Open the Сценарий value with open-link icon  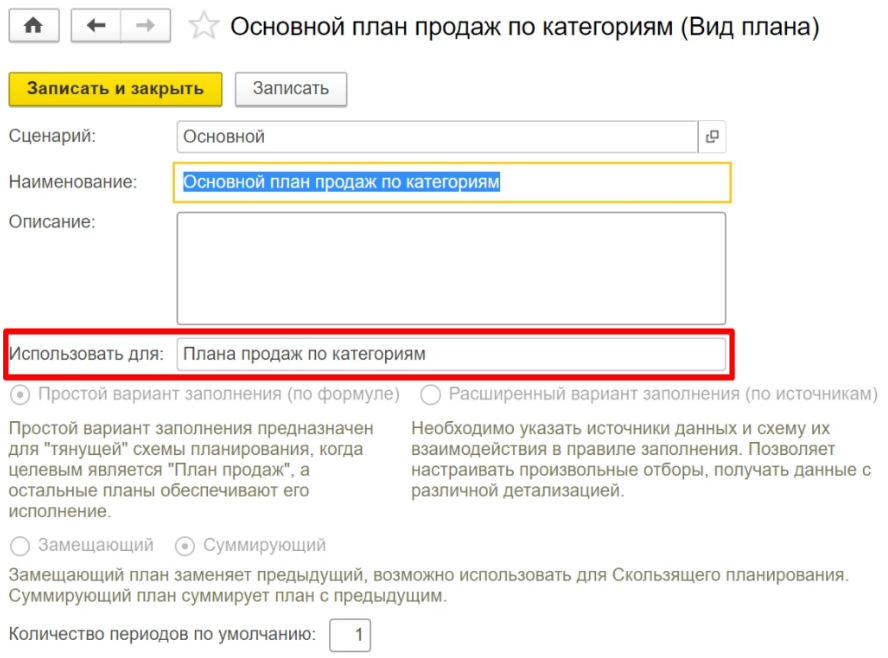point(712,137)
